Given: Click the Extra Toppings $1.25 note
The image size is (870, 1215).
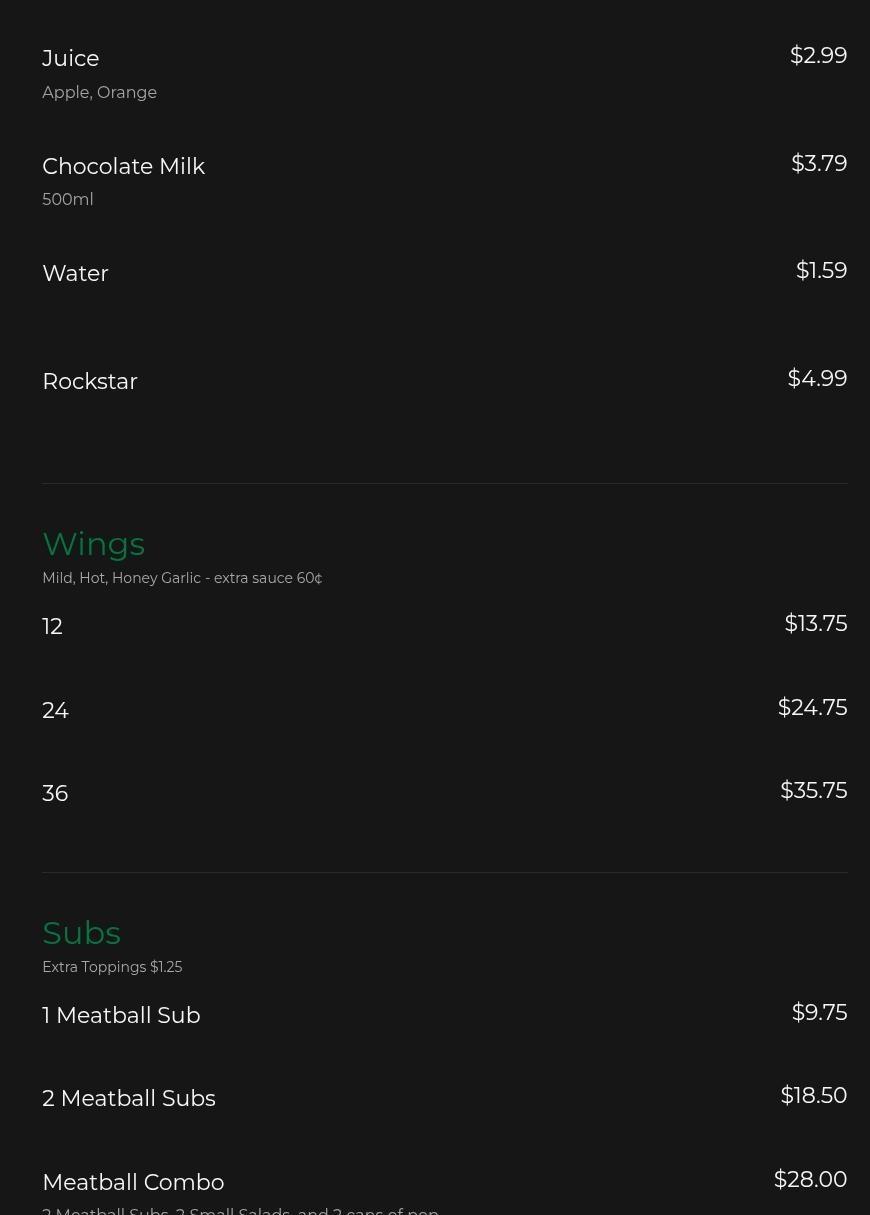Looking at the screenshot, I should tap(112, 968).
